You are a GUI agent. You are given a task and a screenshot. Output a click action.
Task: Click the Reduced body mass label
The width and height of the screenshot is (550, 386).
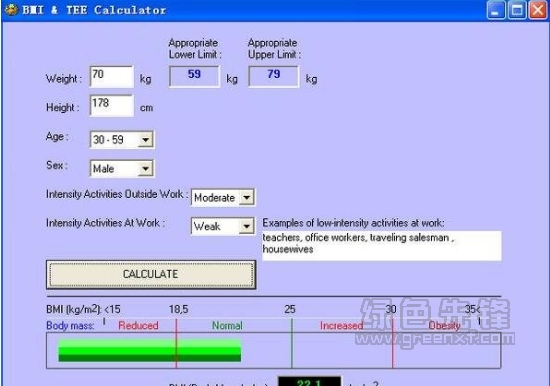[x=138, y=326]
